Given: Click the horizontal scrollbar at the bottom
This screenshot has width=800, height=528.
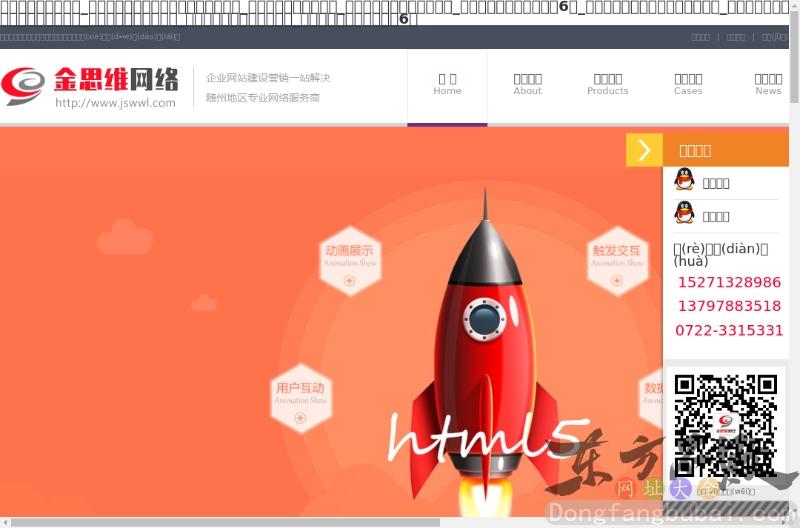Looking at the screenshot, I should 220,522.
